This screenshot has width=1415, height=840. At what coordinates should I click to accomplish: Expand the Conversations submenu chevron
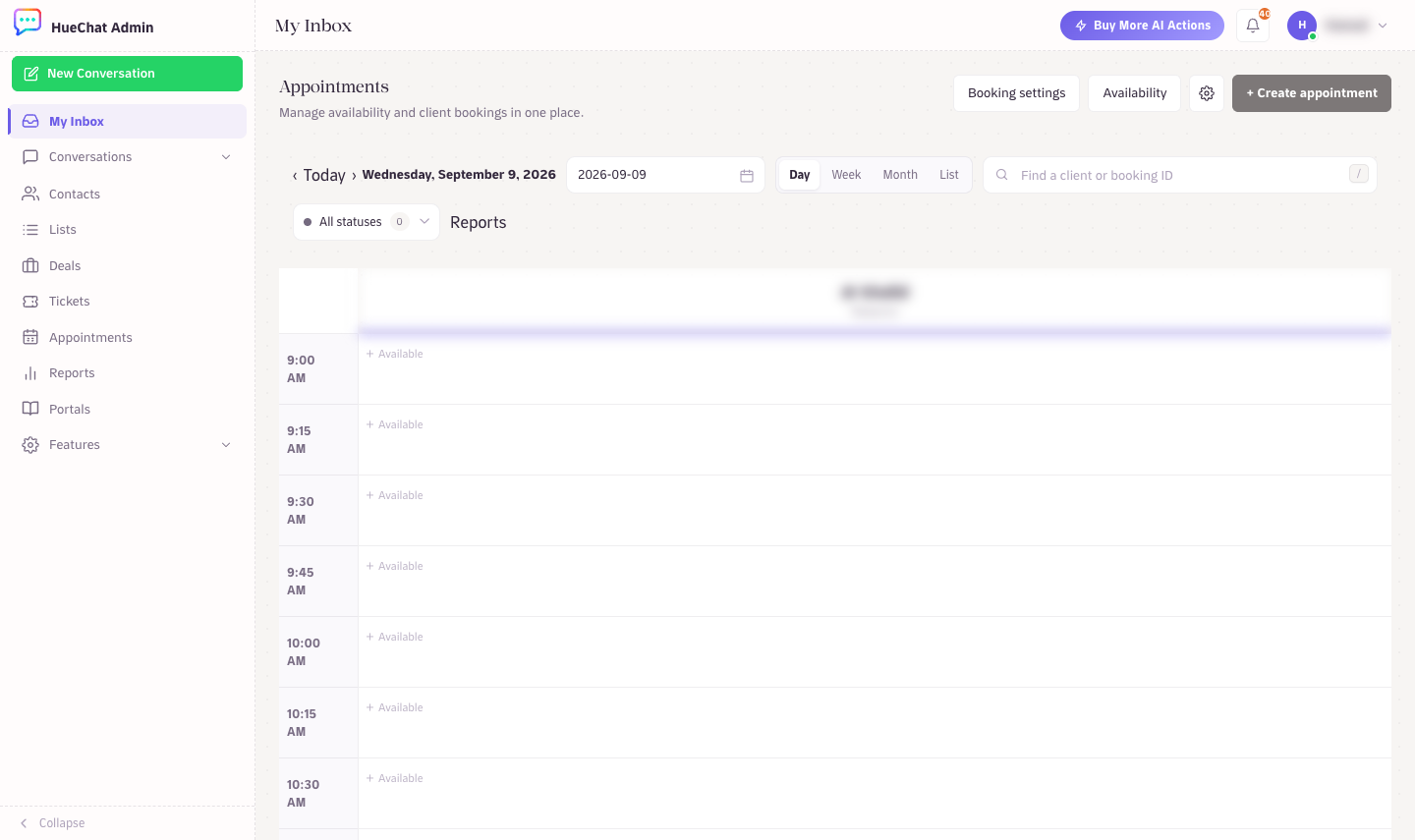(x=226, y=157)
